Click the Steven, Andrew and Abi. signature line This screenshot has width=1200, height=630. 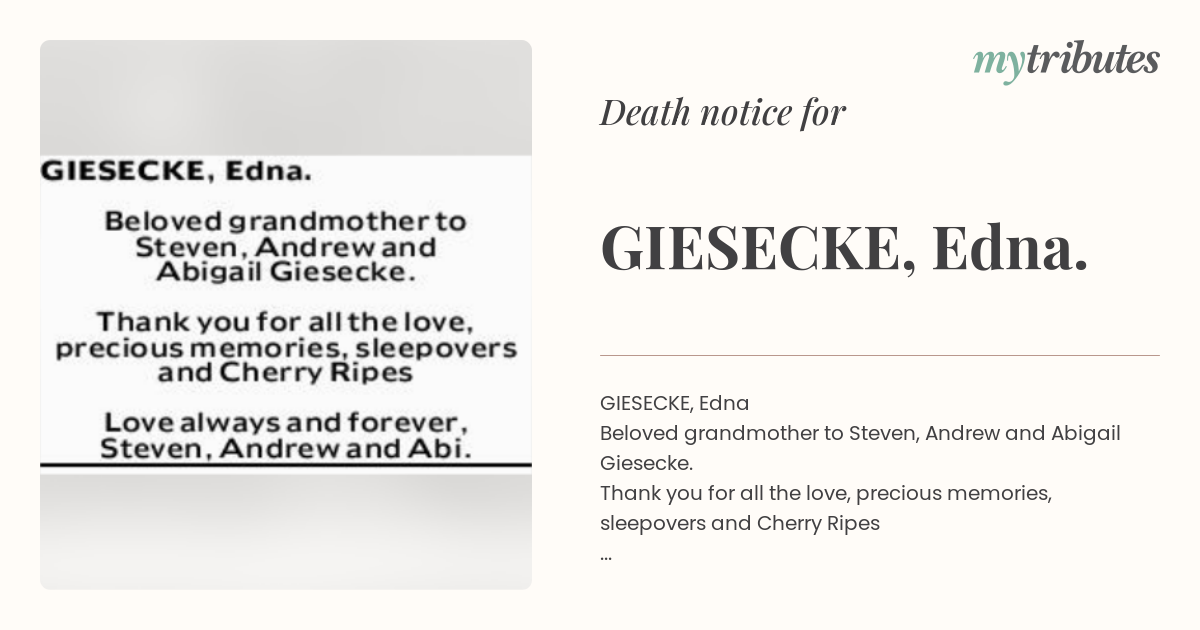(285, 448)
